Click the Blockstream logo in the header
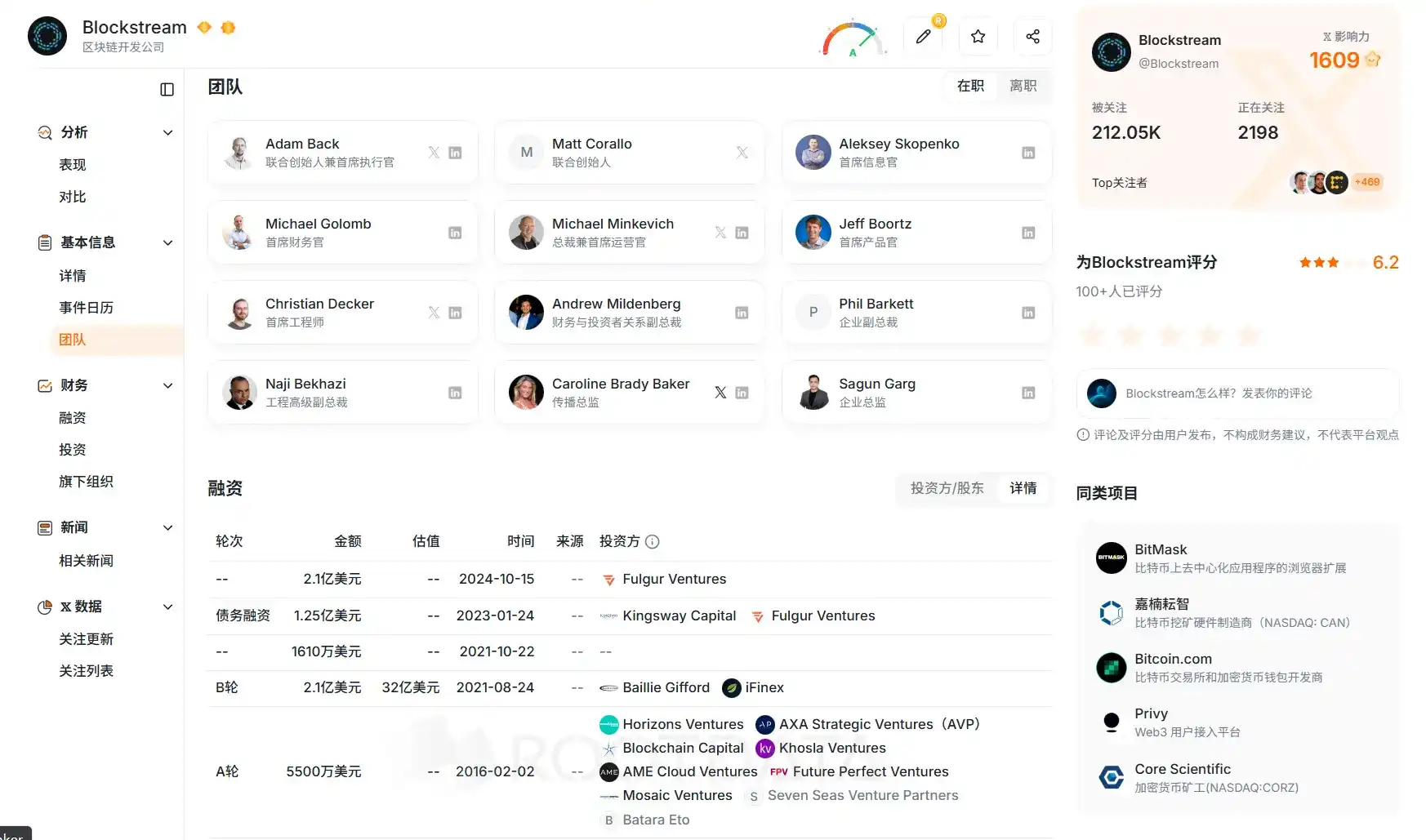The width and height of the screenshot is (1426, 840). [47, 36]
